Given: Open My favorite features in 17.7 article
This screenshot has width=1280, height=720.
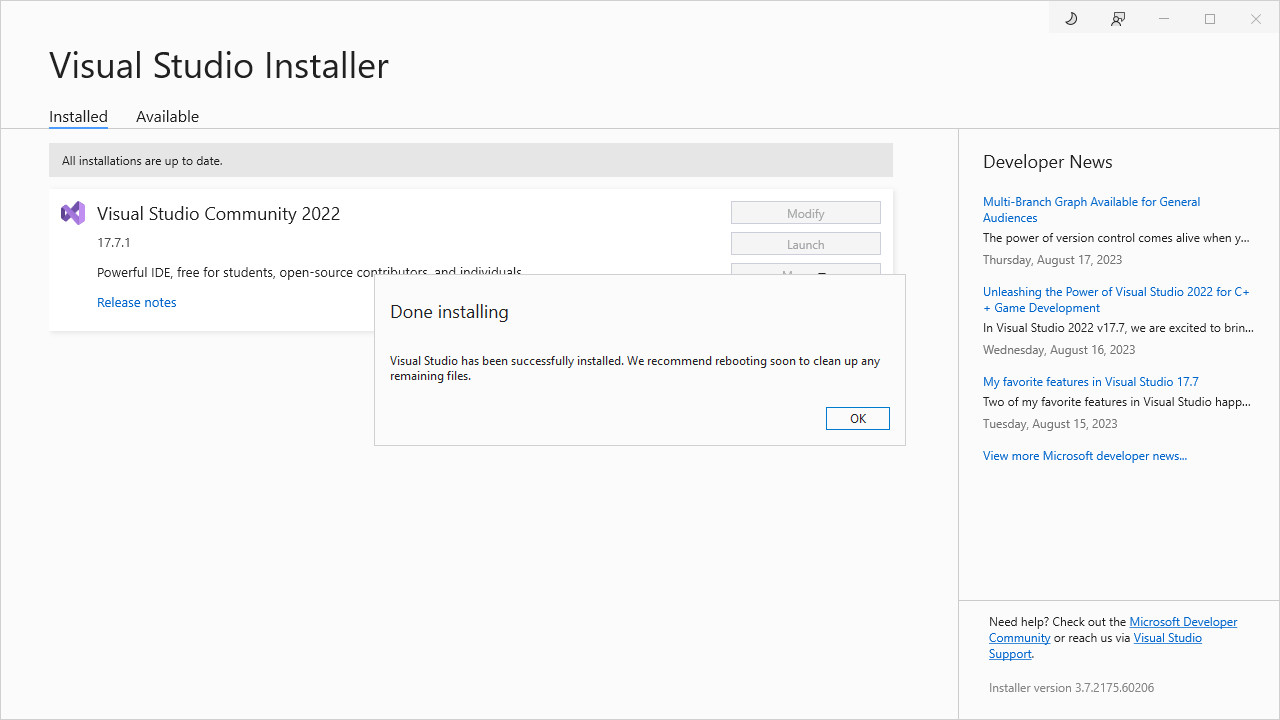Looking at the screenshot, I should (x=1090, y=382).
